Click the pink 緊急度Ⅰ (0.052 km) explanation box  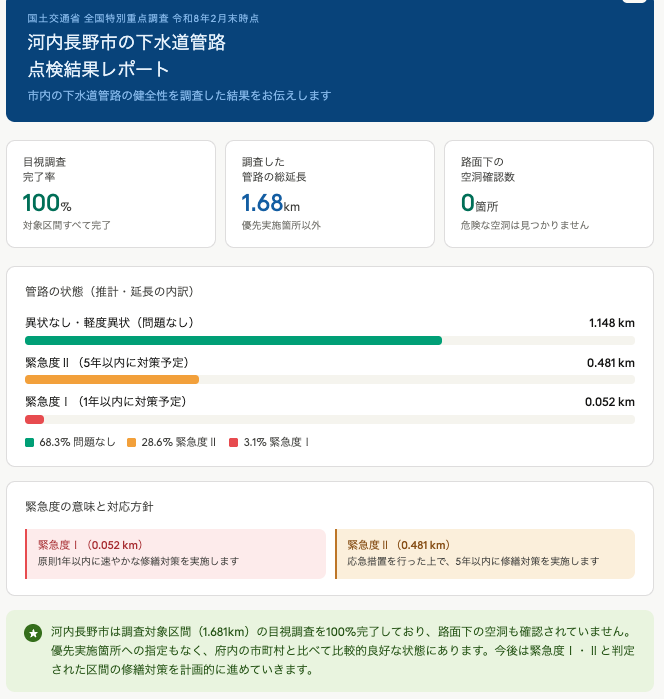[175, 553]
